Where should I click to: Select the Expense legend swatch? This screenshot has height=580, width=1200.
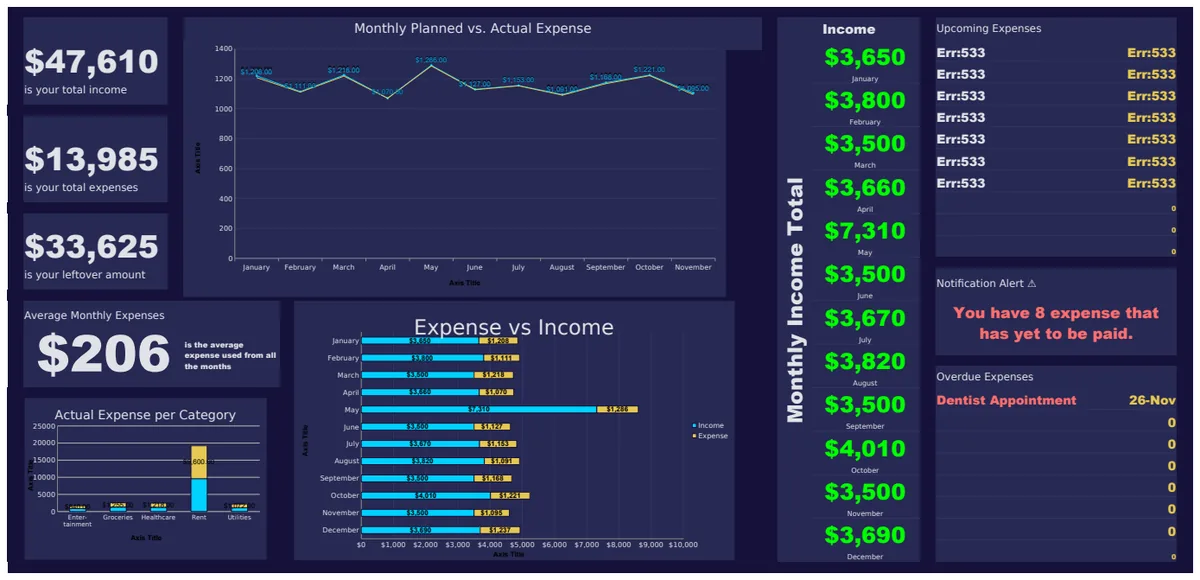694,436
